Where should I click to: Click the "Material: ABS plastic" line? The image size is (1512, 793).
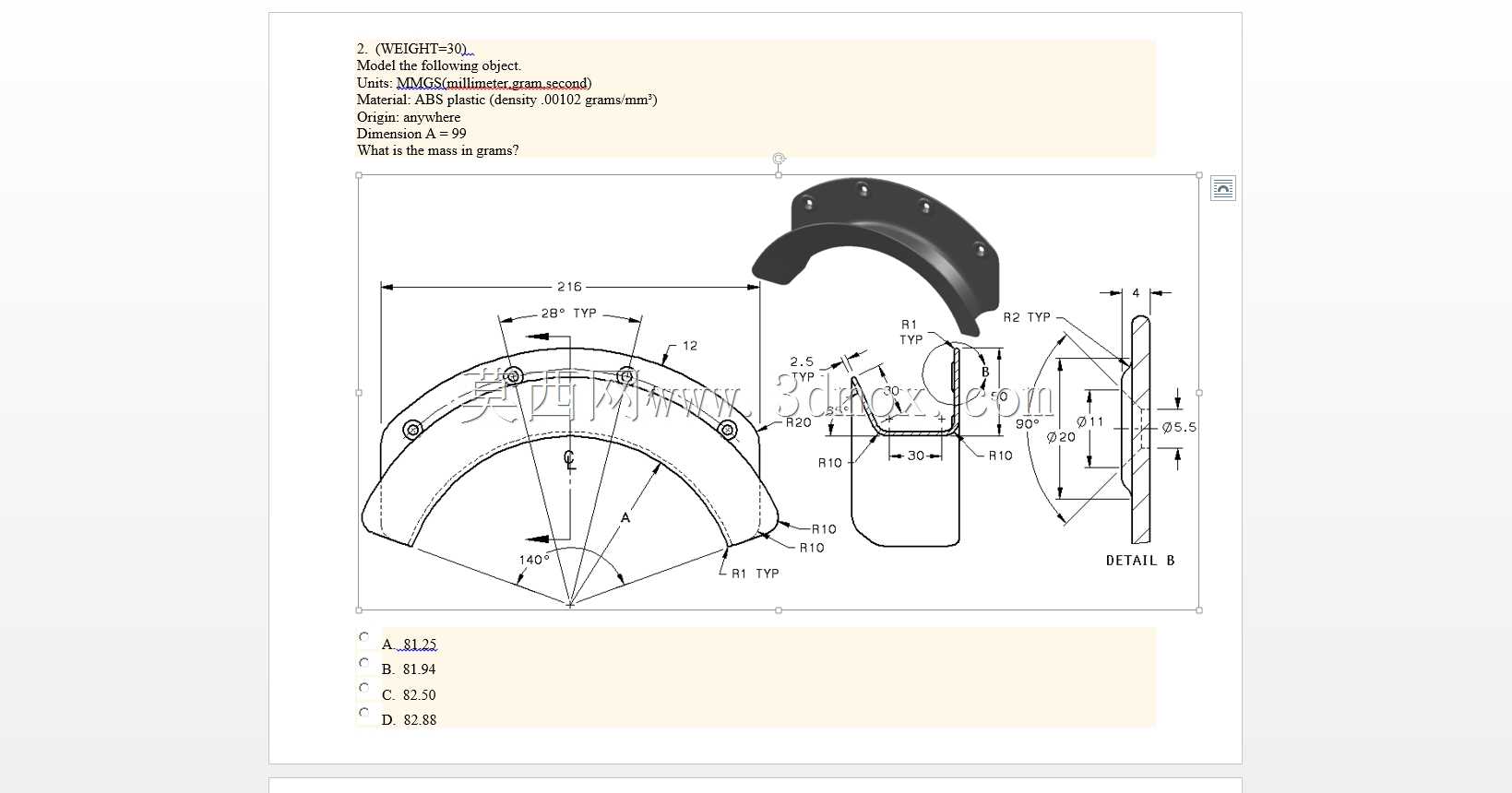click(506, 100)
